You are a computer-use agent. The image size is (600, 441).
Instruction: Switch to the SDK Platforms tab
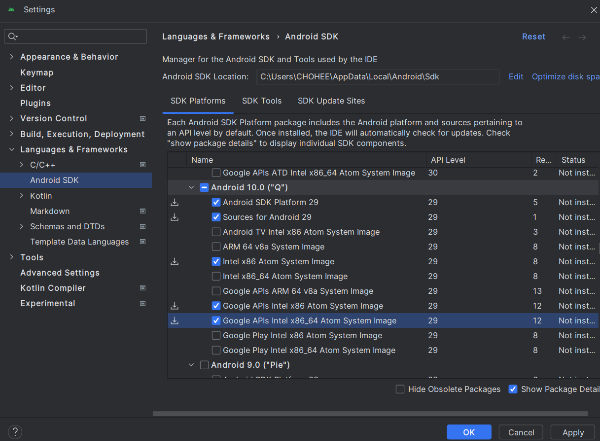click(x=198, y=101)
